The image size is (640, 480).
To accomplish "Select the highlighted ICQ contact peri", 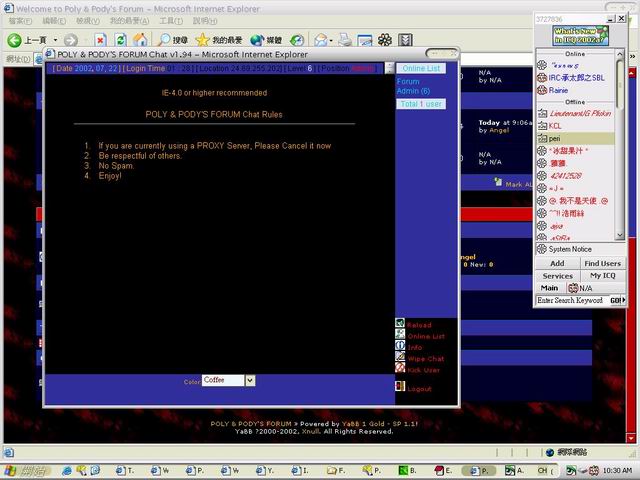I will pos(576,138).
